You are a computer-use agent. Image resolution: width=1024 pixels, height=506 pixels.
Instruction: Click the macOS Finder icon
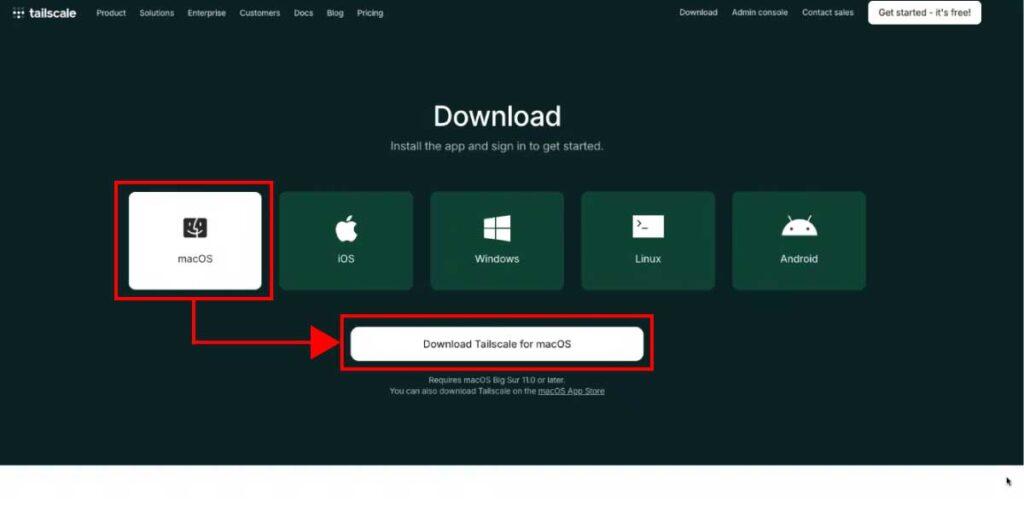point(195,228)
